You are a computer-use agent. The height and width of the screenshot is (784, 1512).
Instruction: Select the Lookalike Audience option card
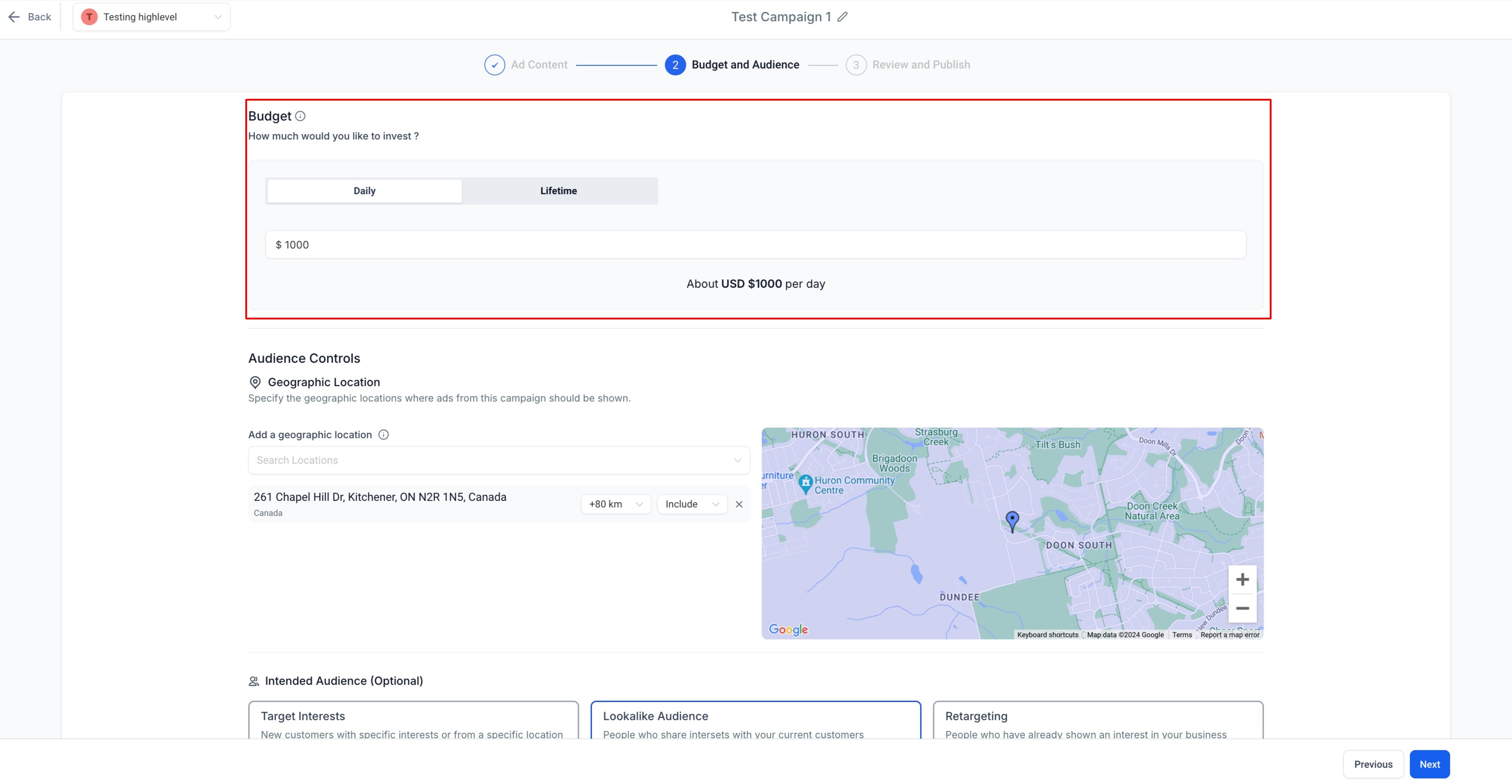755,722
